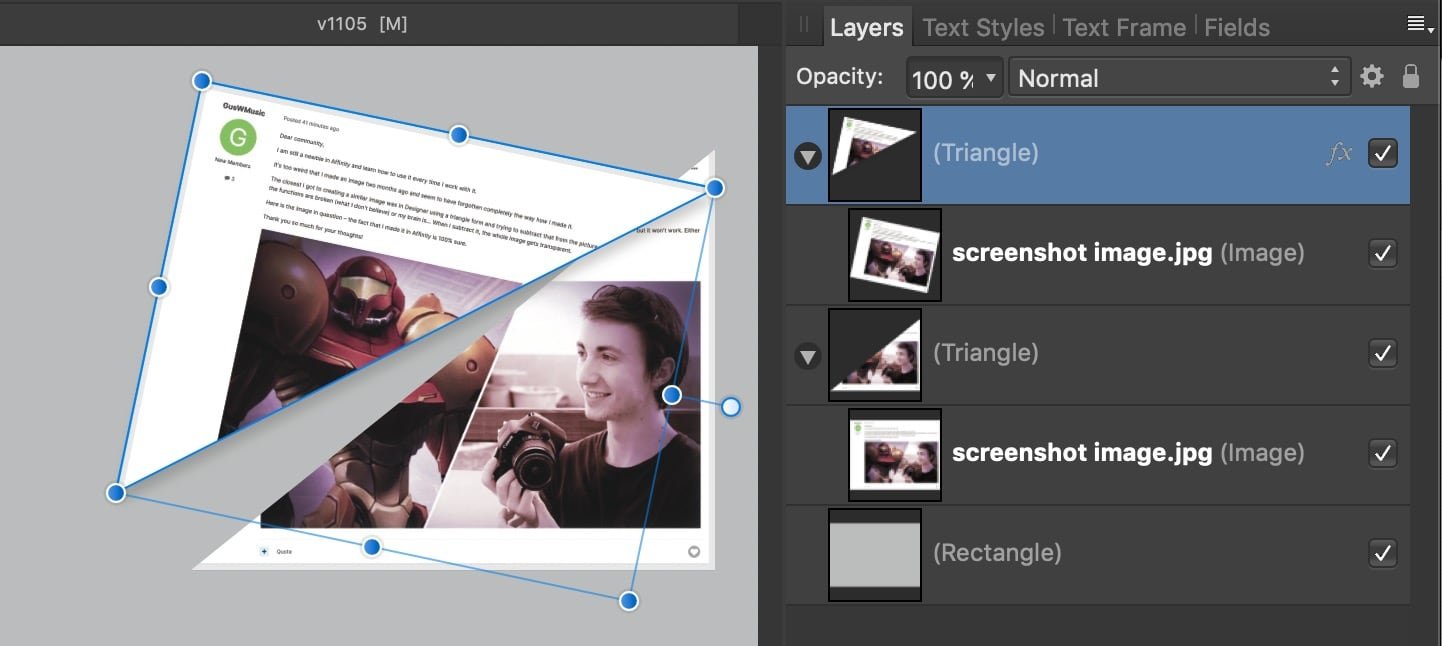This screenshot has width=1442, height=646.
Task: Click the right edge midpoint handle
Action: click(x=672, y=395)
